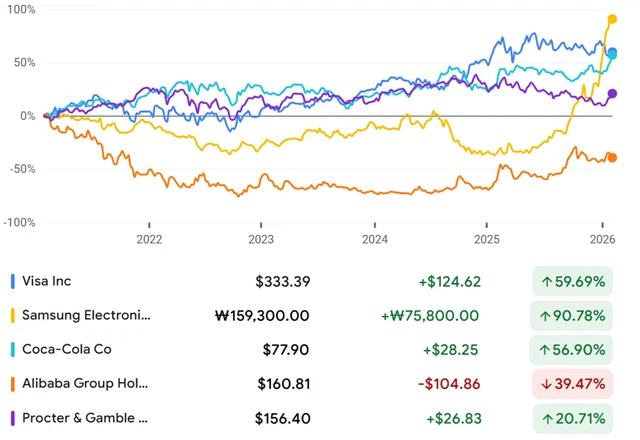The width and height of the screenshot is (640, 440).
Task: Click the down arrow in Alibaba's 39.47% badge
Action: point(546,384)
